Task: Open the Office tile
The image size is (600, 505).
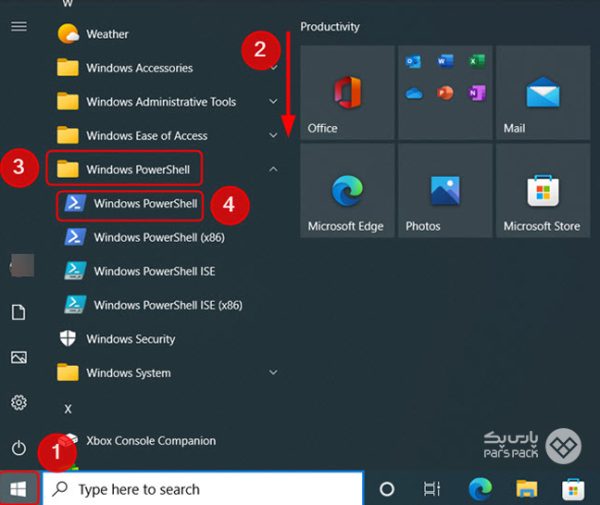Action: point(346,93)
